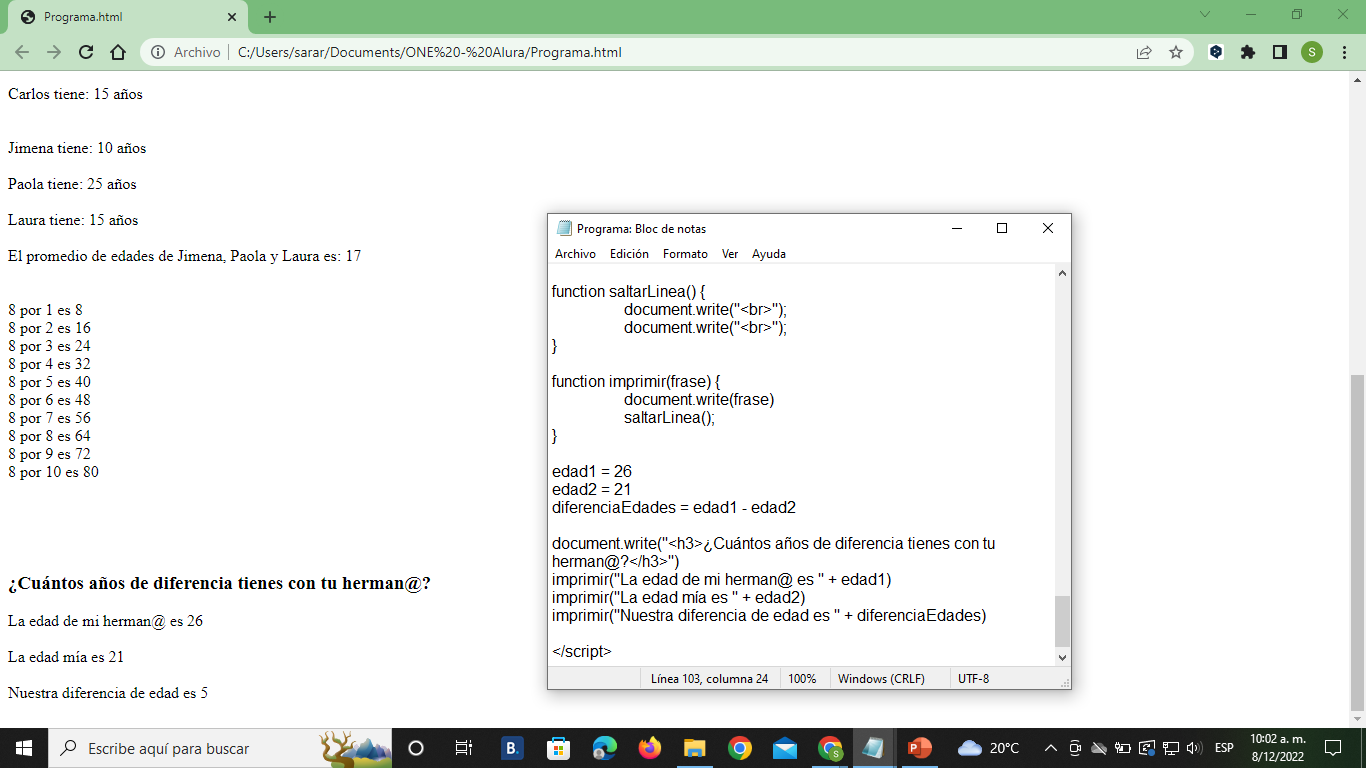Viewport: 1366px width, 768px height.
Task: Open Microsoft Store from taskbar
Action: pos(559,748)
